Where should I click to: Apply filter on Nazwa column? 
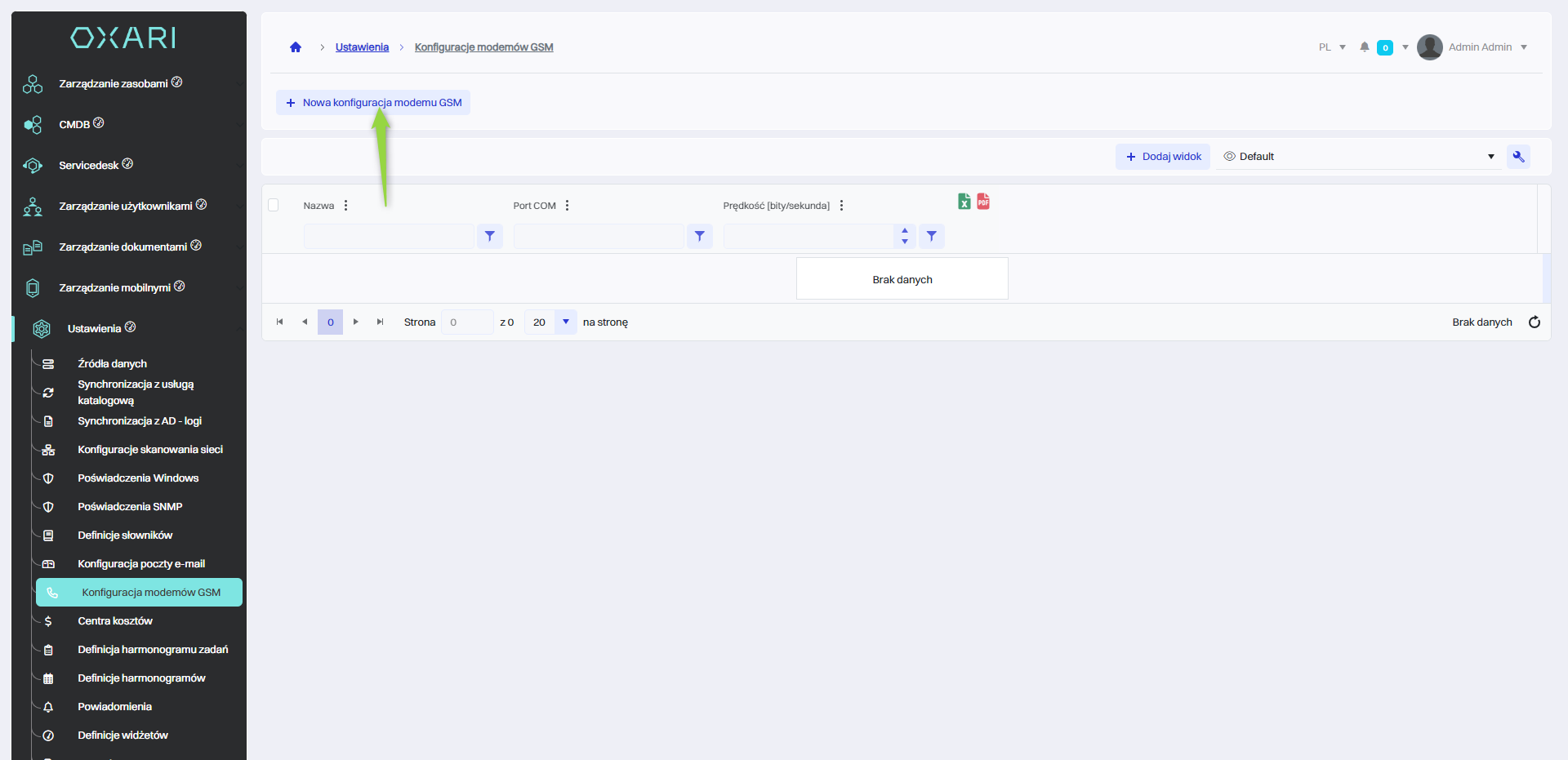[489, 237]
